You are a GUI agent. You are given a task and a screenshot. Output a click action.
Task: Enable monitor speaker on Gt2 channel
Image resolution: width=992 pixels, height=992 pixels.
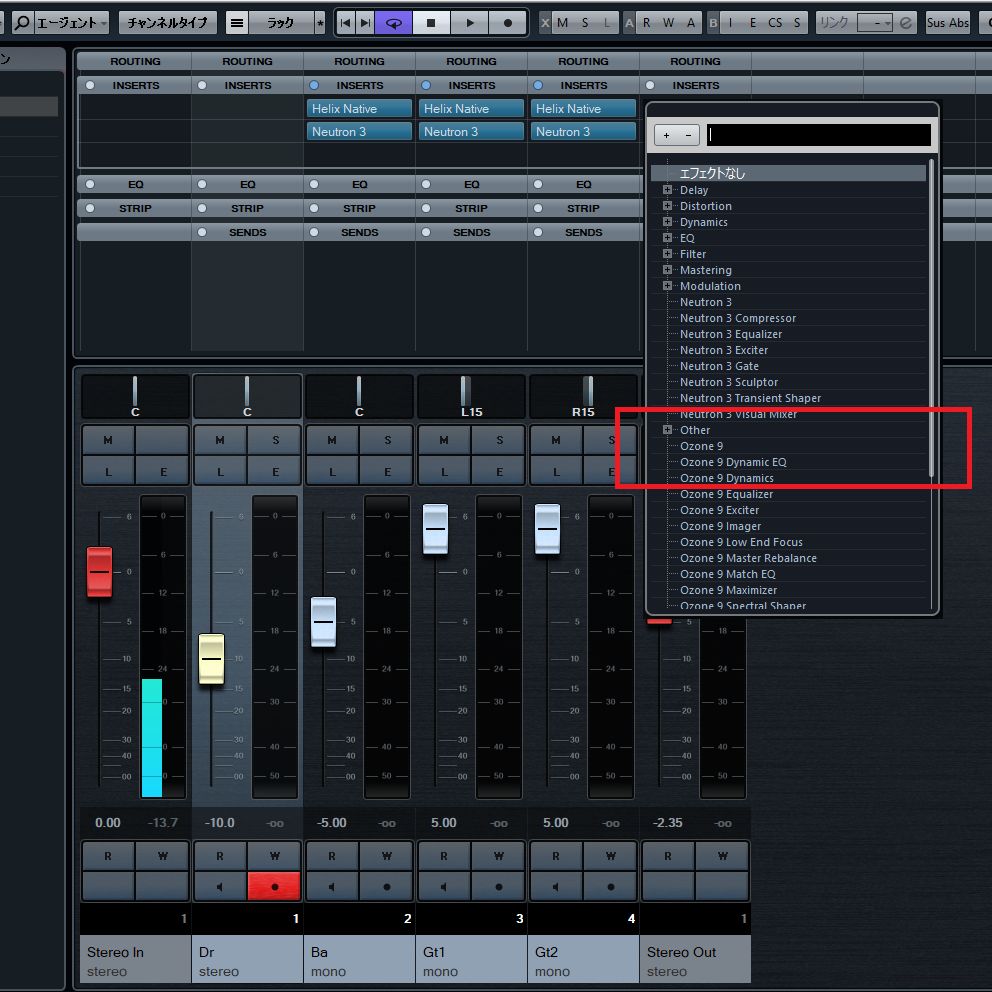point(555,886)
